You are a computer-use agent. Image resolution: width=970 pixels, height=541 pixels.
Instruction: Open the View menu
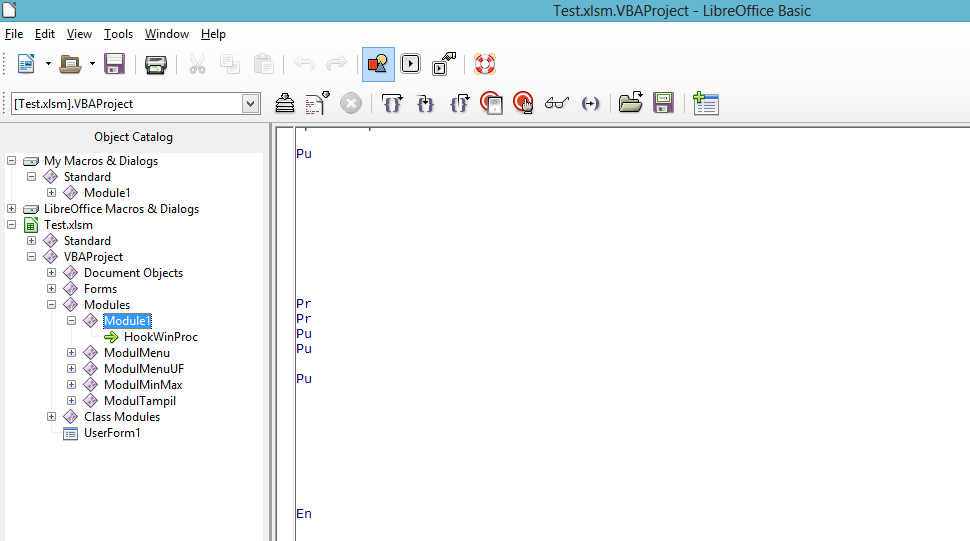[79, 34]
